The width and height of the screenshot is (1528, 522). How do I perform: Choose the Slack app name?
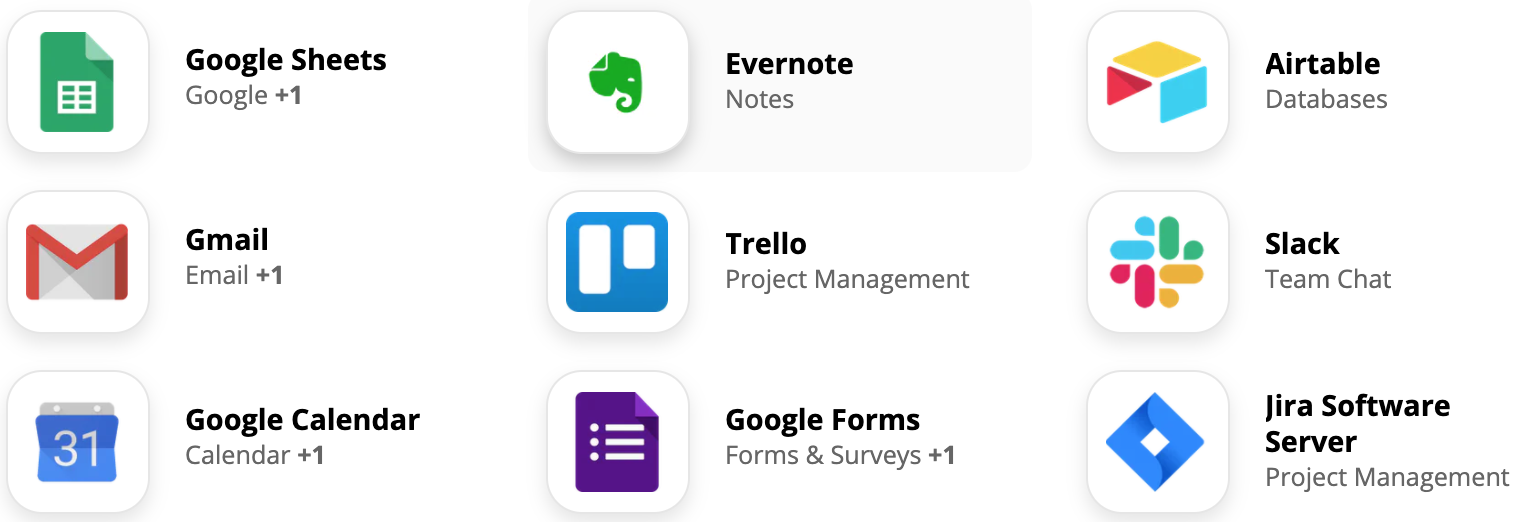pyautogui.click(x=1302, y=244)
